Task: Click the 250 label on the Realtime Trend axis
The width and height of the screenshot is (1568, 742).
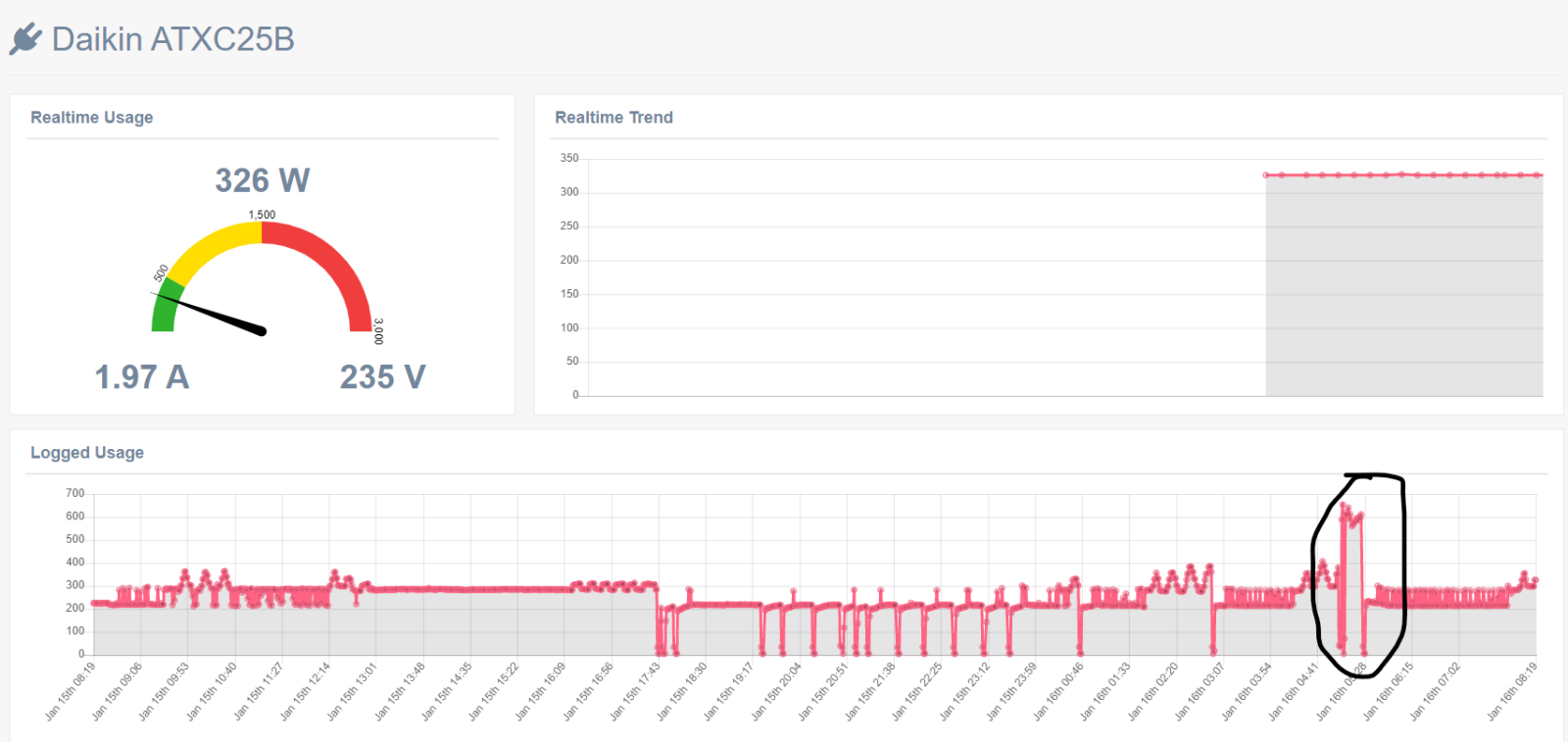Action: coord(569,225)
